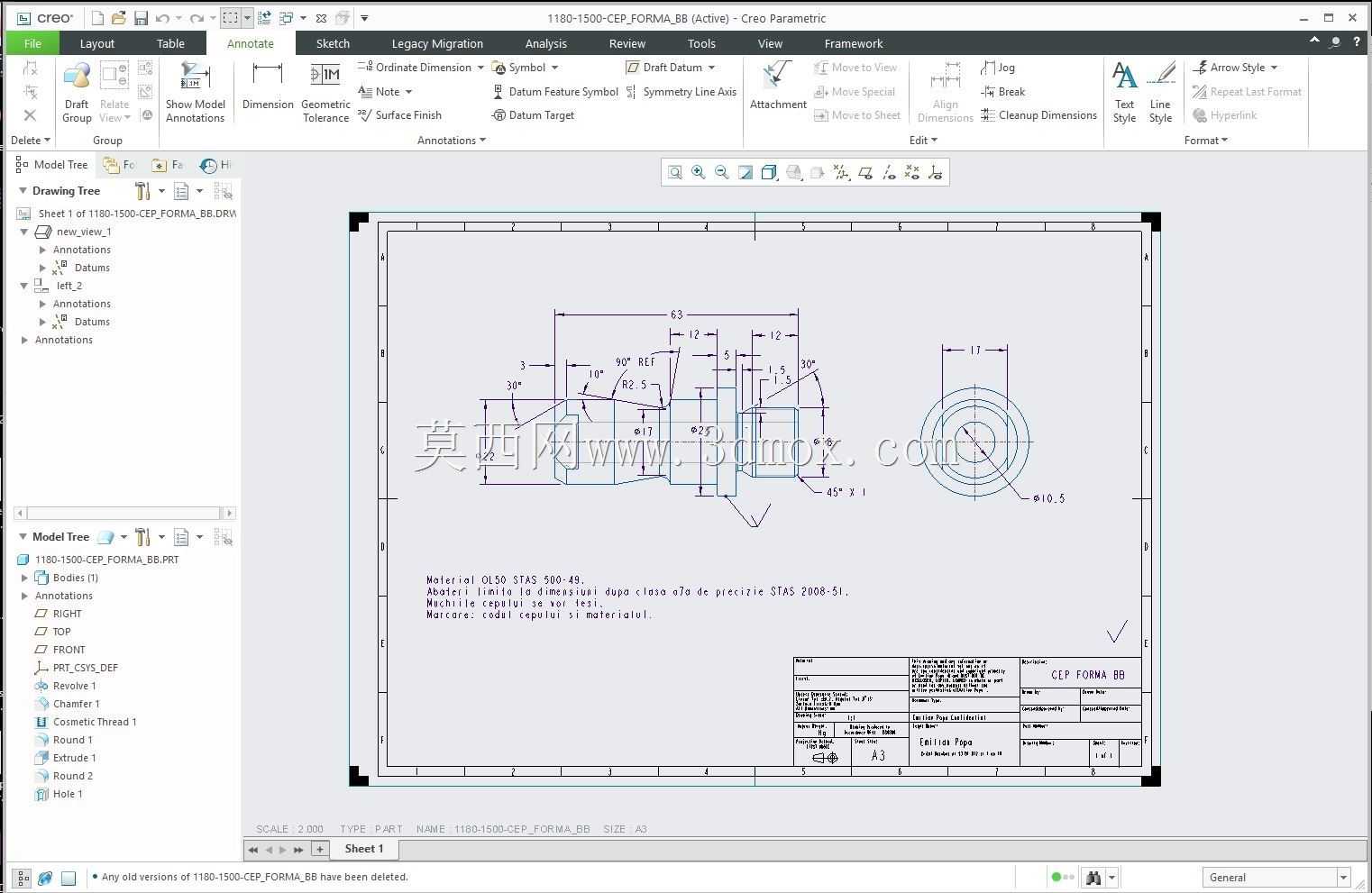
Task: Open the Legacy Migration tab
Action: pos(437,43)
